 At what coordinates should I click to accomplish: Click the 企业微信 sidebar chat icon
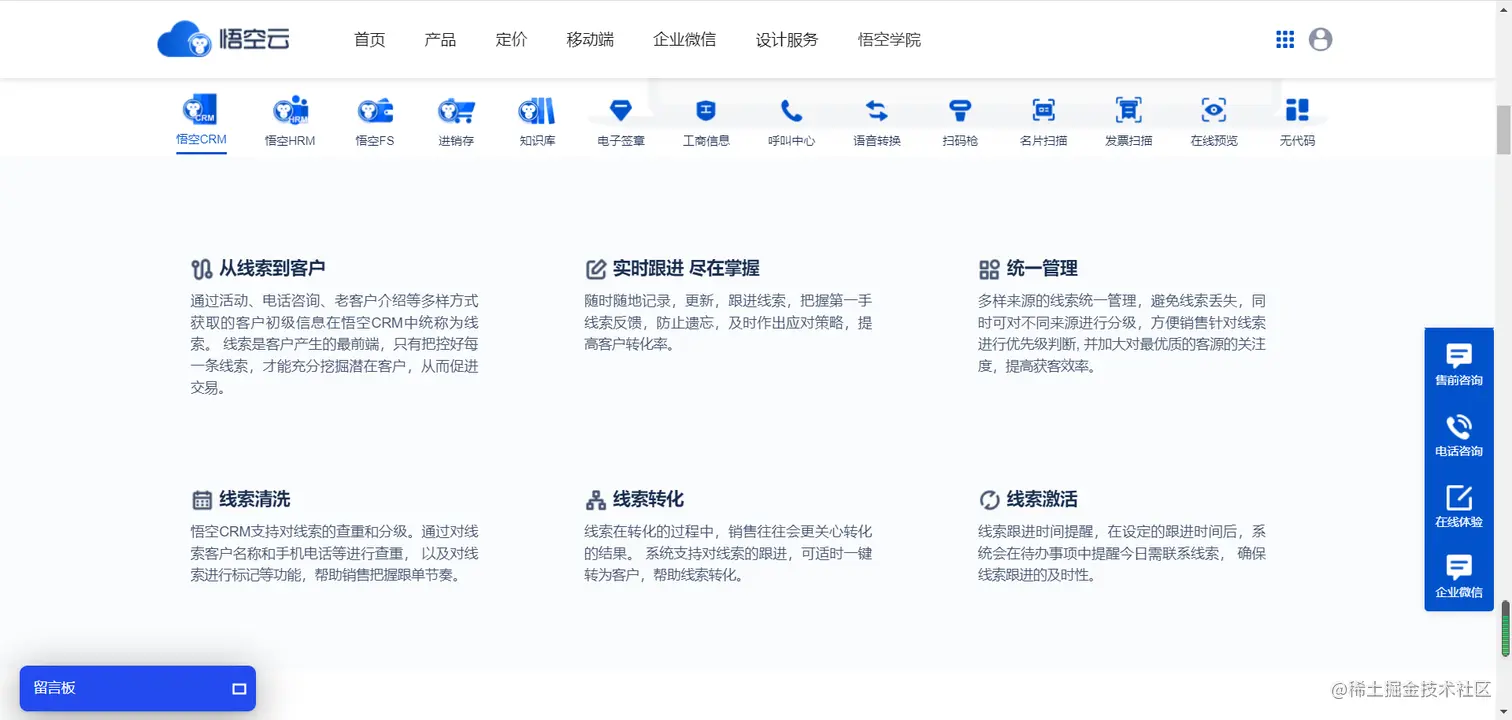point(1459,567)
